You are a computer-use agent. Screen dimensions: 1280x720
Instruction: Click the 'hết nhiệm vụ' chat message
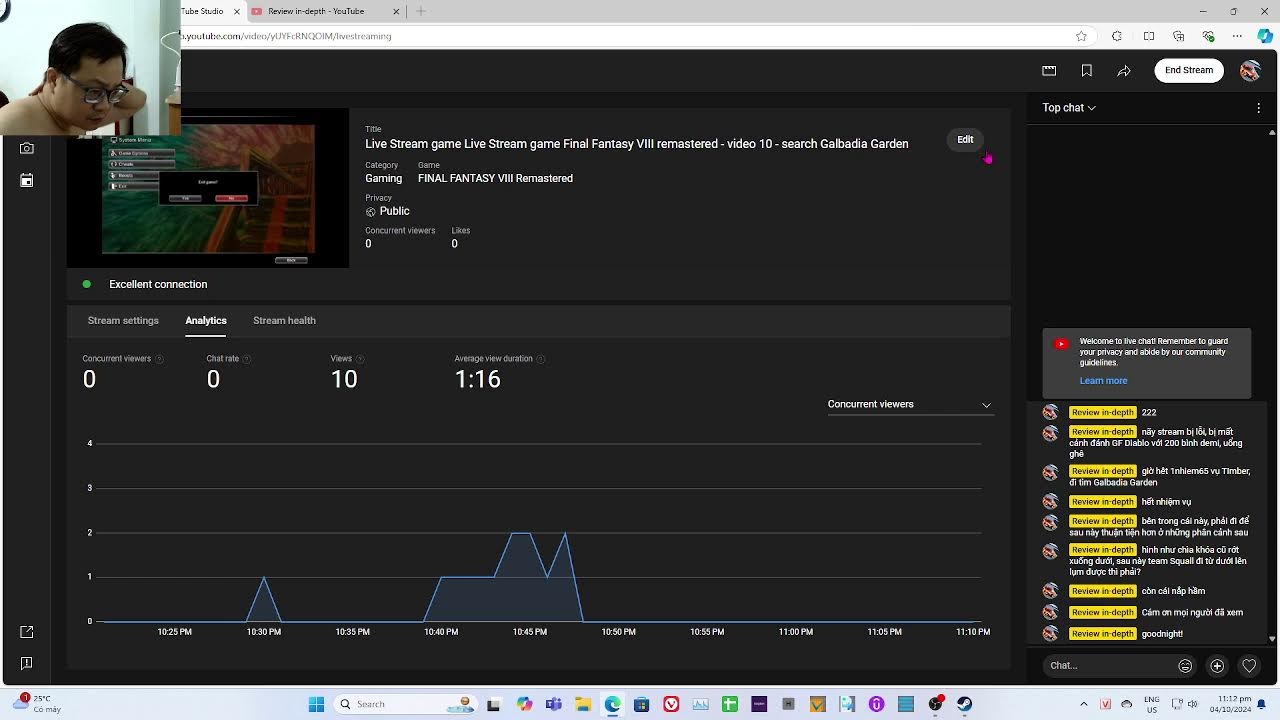(1166, 502)
